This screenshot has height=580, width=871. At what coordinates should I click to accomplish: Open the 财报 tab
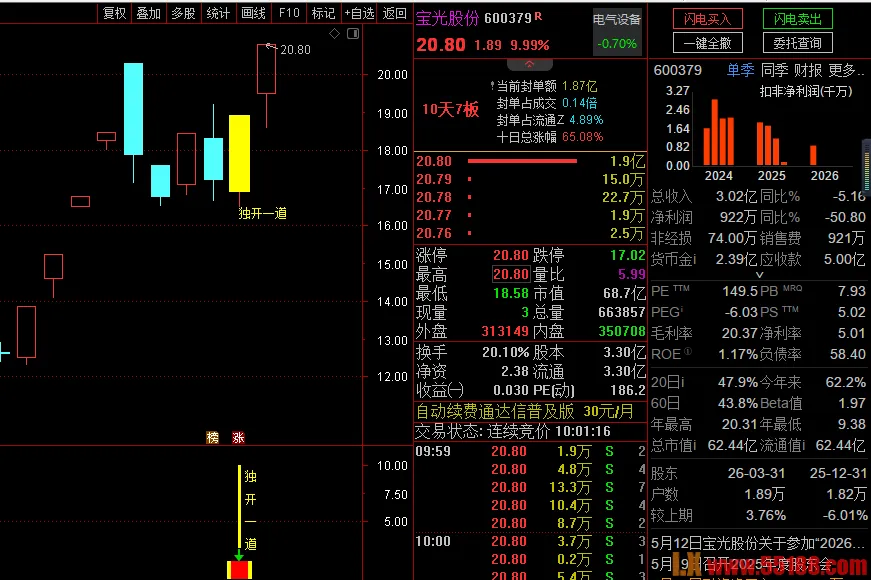(808, 70)
